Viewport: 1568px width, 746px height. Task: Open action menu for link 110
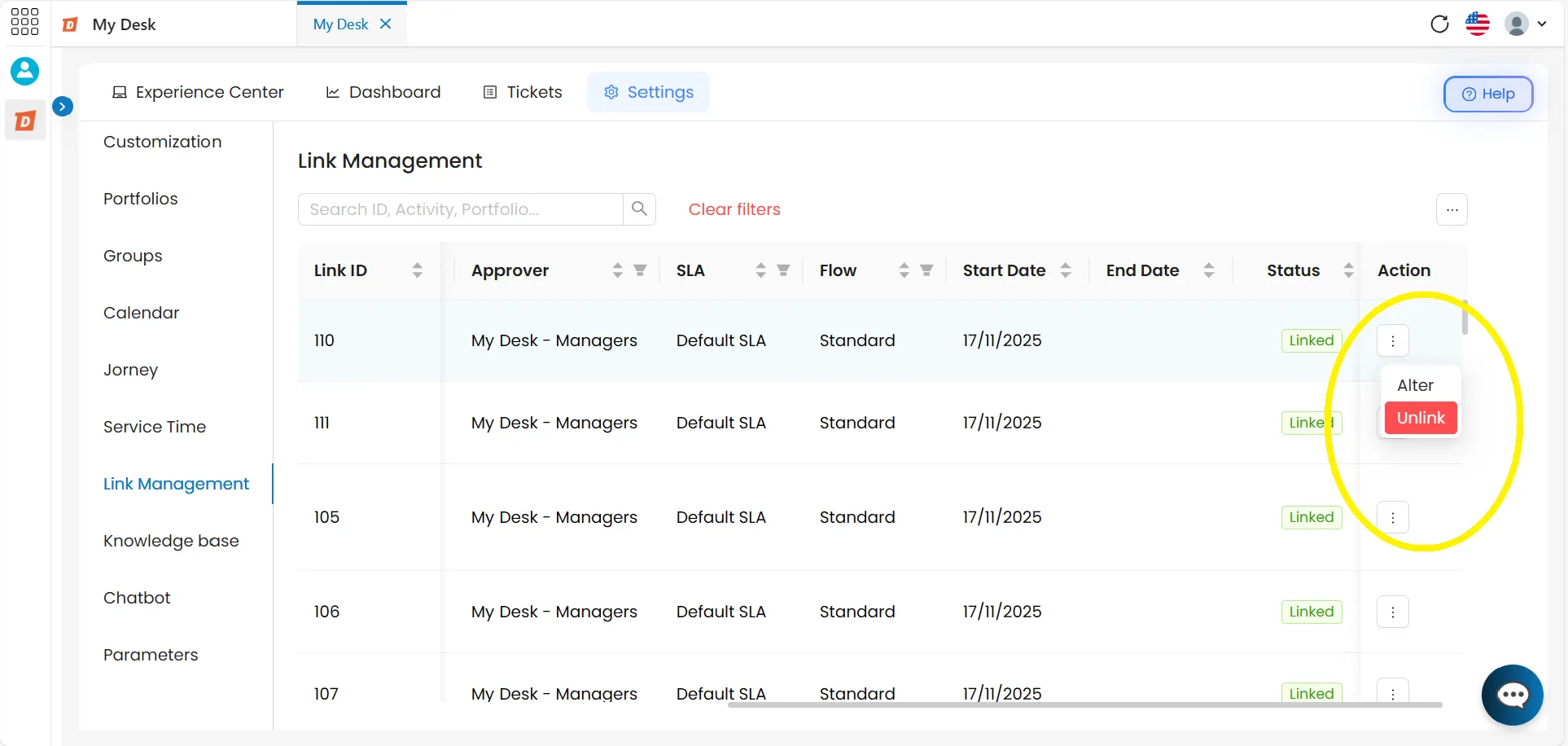pos(1393,340)
